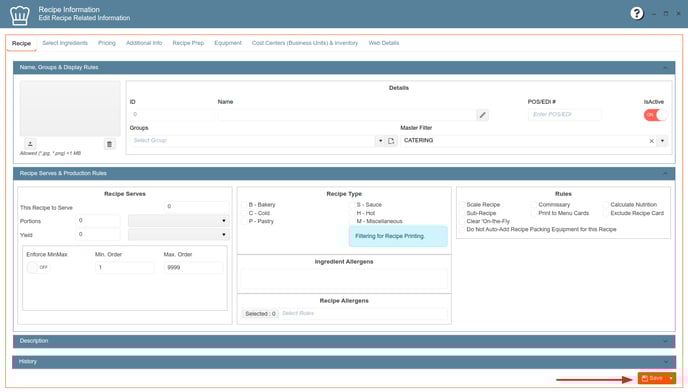Viewport: 688px width, 392px height.
Task: Click the Name input field
Action: point(347,115)
